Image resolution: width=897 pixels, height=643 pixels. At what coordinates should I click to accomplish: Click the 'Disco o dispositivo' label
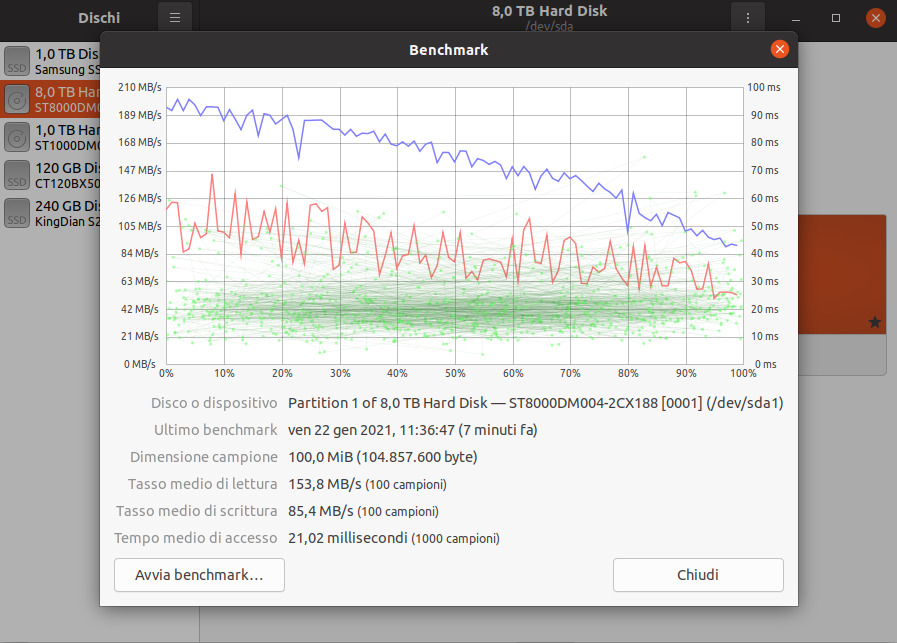coord(214,403)
